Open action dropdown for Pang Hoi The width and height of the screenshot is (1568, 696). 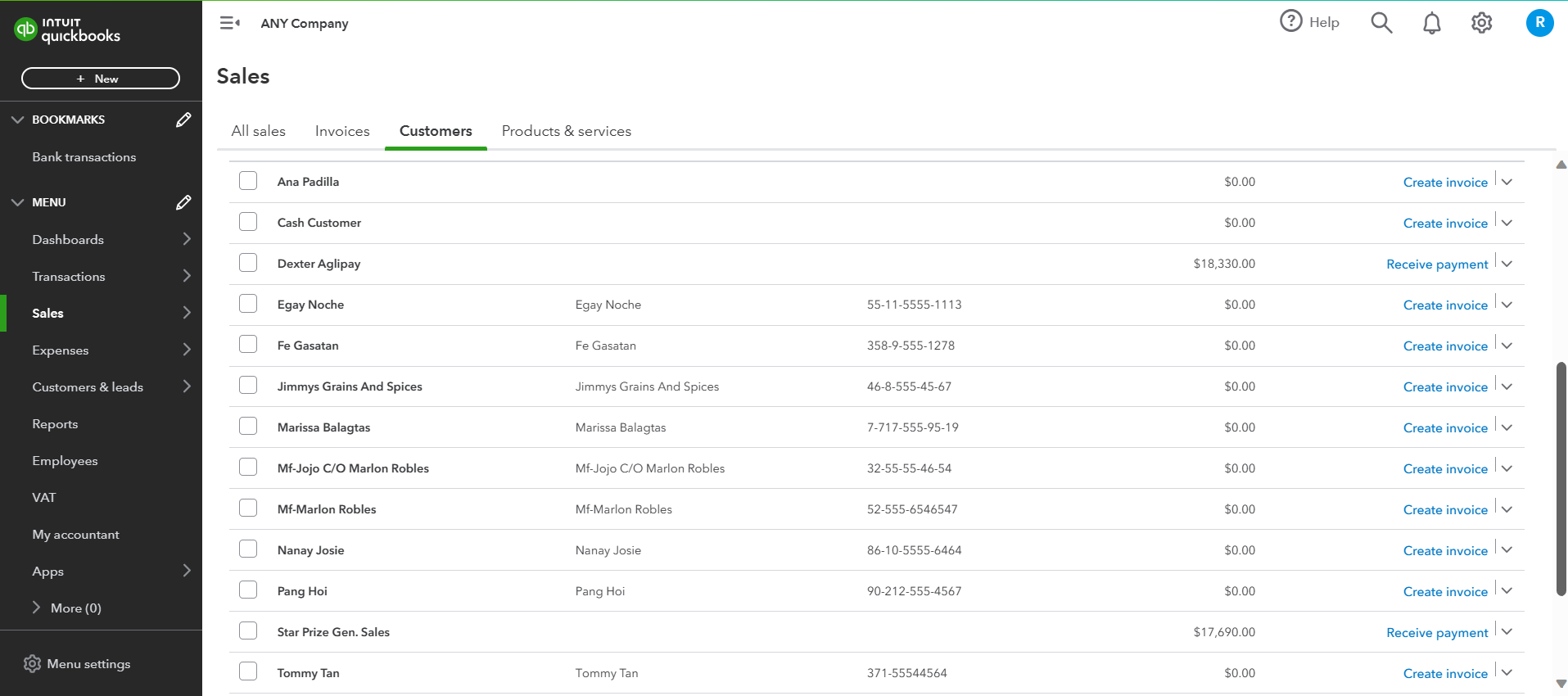coord(1507,591)
